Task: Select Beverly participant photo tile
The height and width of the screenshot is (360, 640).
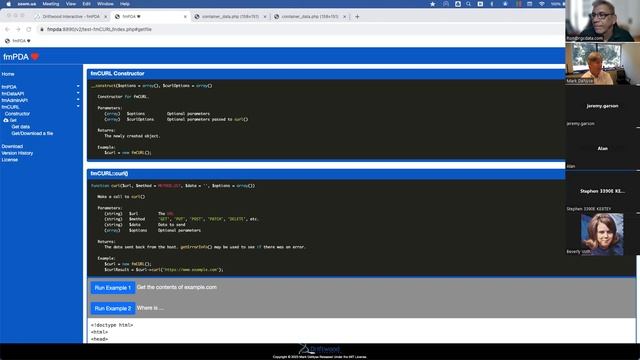Action: coord(602,234)
